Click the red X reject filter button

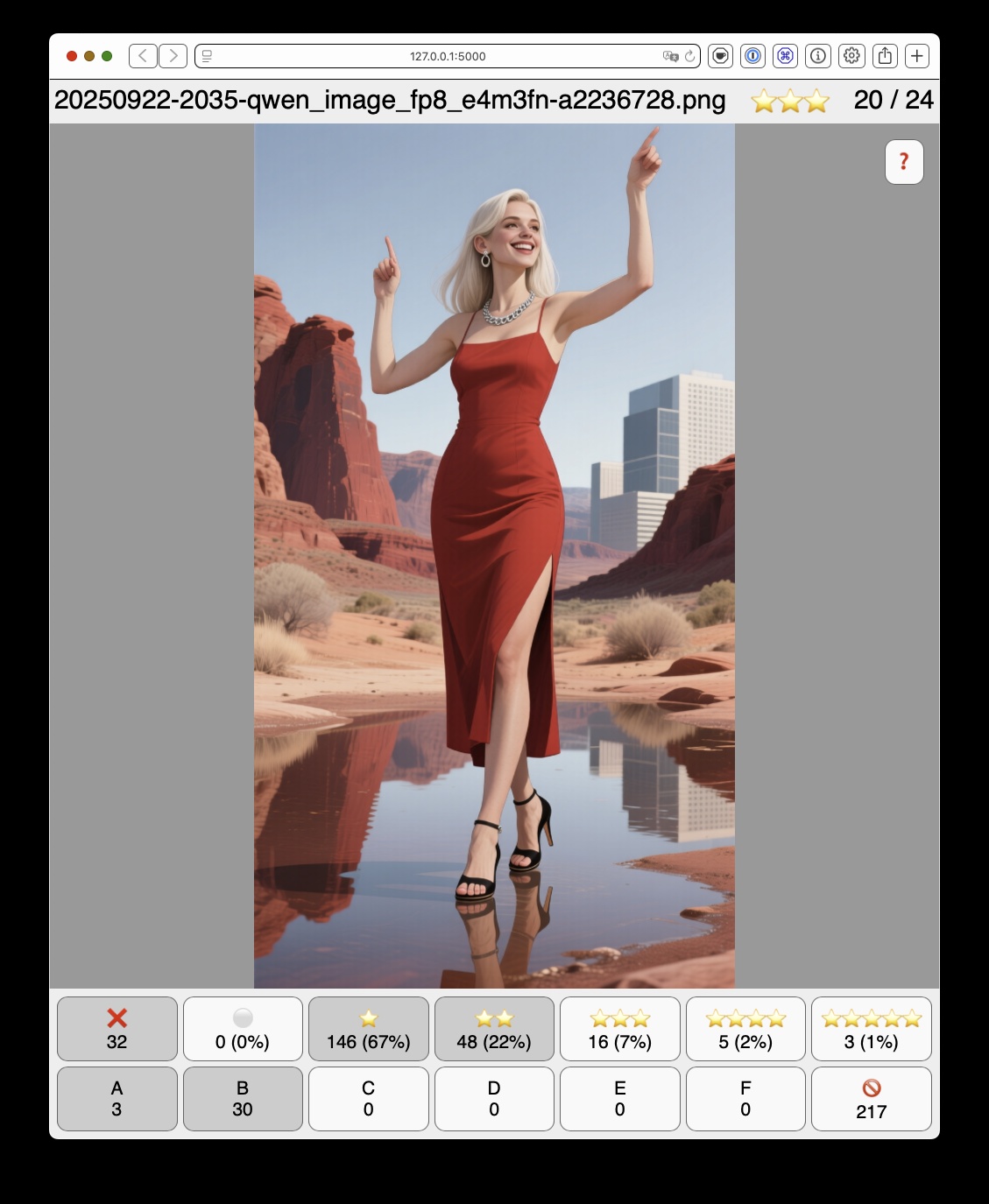pyautogui.click(x=117, y=1028)
